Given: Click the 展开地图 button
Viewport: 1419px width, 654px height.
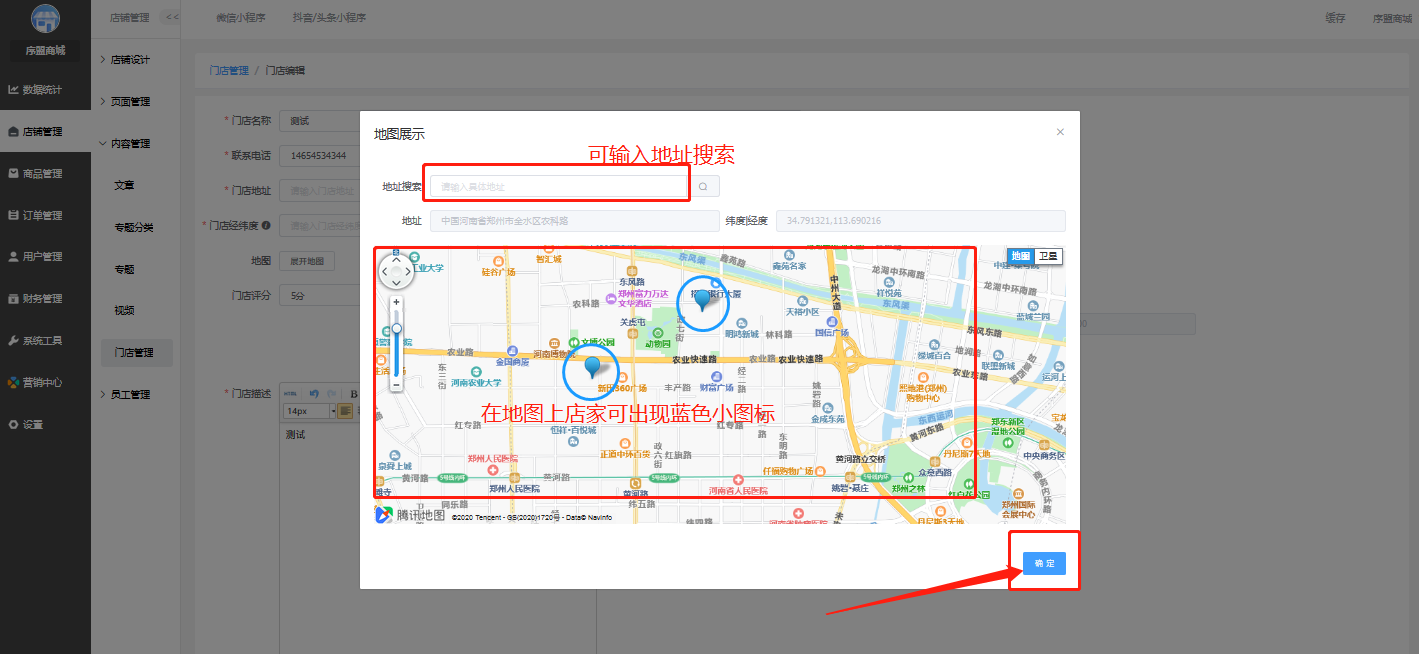Looking at the screenshot, I should click(306, 260).
